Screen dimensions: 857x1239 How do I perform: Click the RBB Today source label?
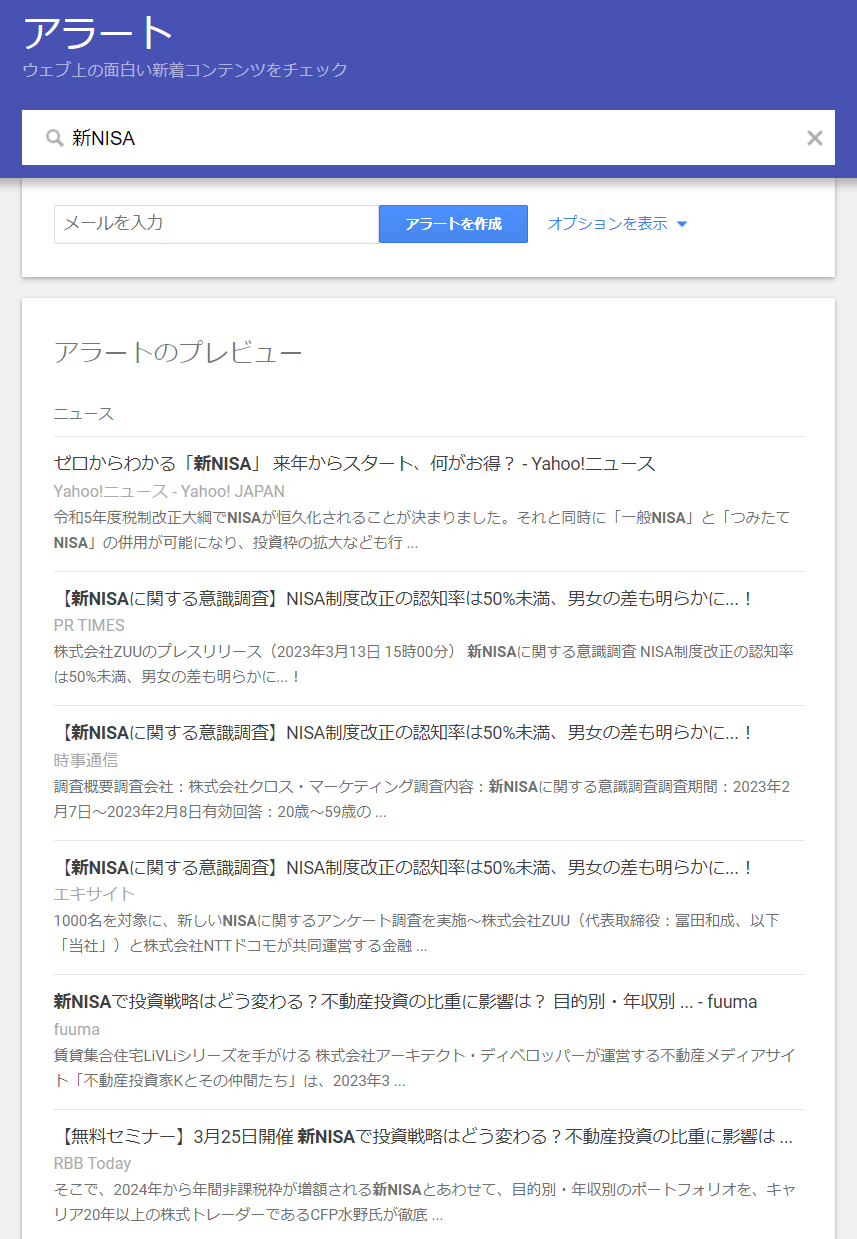pos(92,1164)
